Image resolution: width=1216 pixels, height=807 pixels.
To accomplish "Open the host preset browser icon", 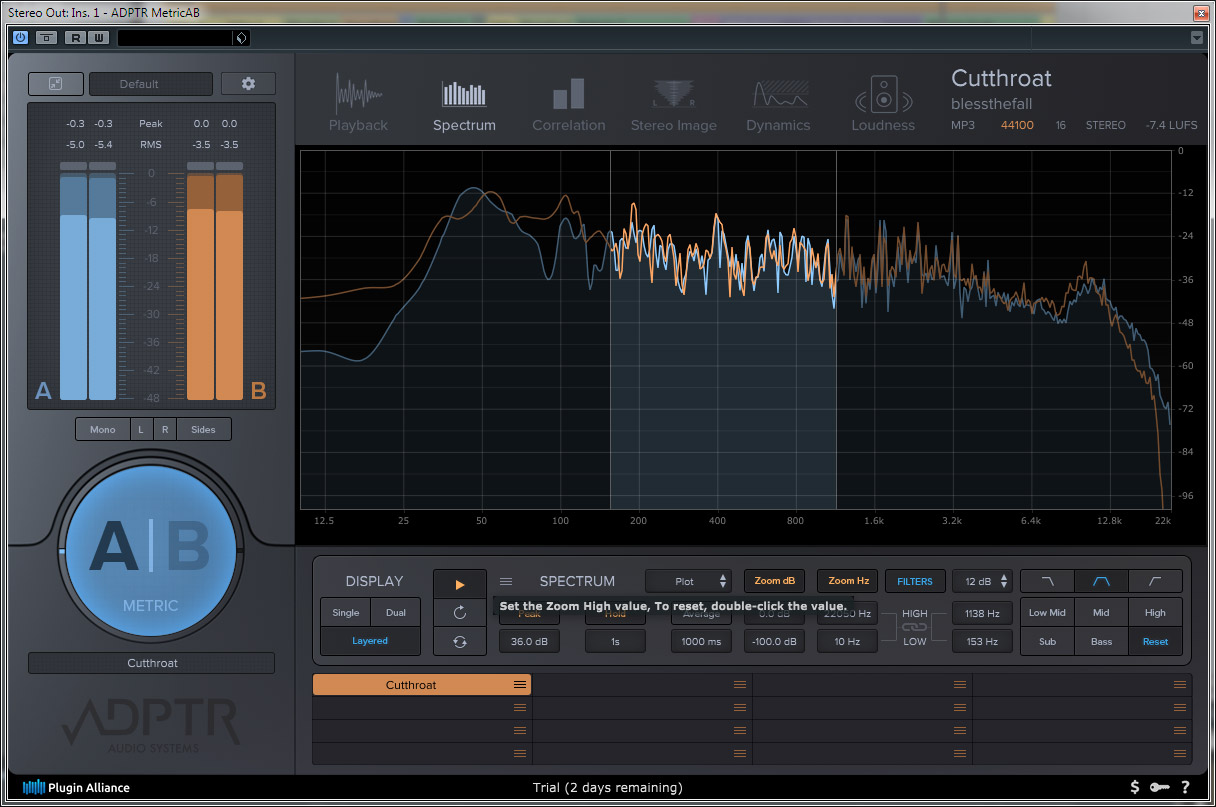I will (x=240, y=38).
